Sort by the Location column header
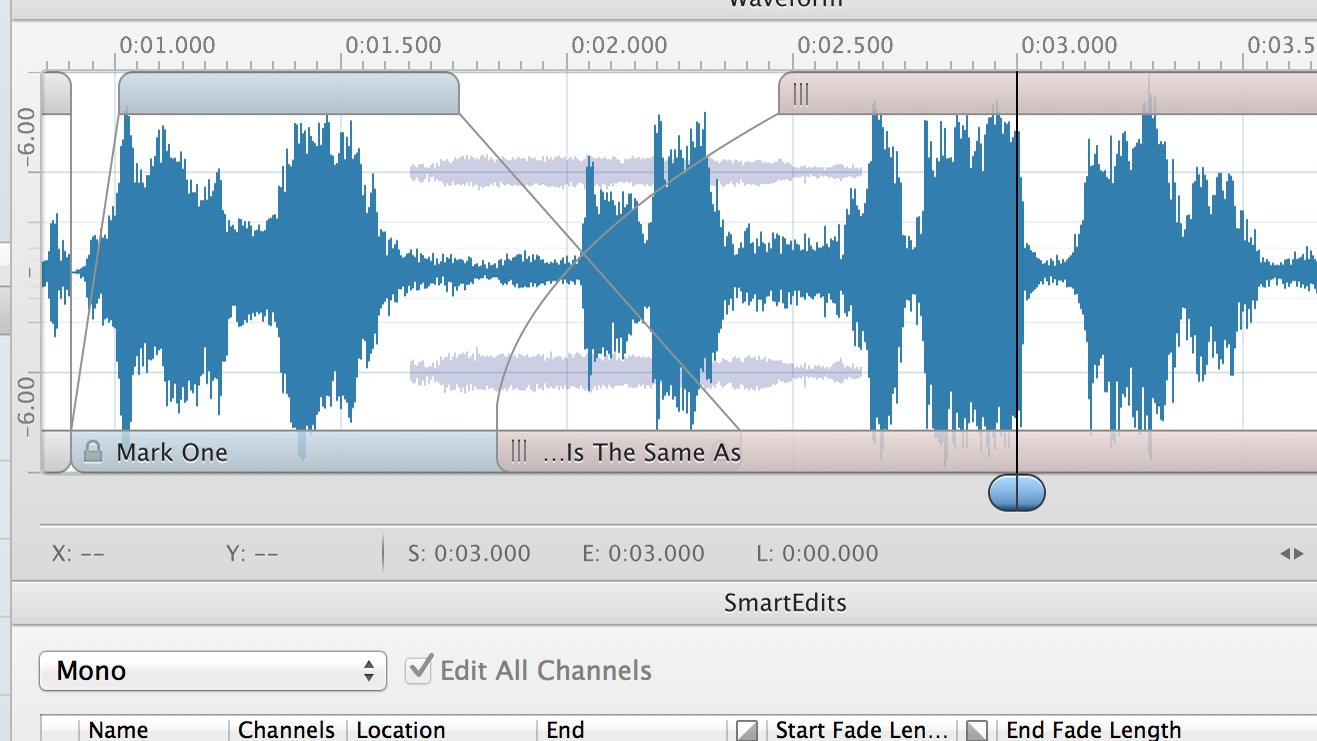Image resolution: width=1317 pixels, height=741 pixels. pos(401,730)
